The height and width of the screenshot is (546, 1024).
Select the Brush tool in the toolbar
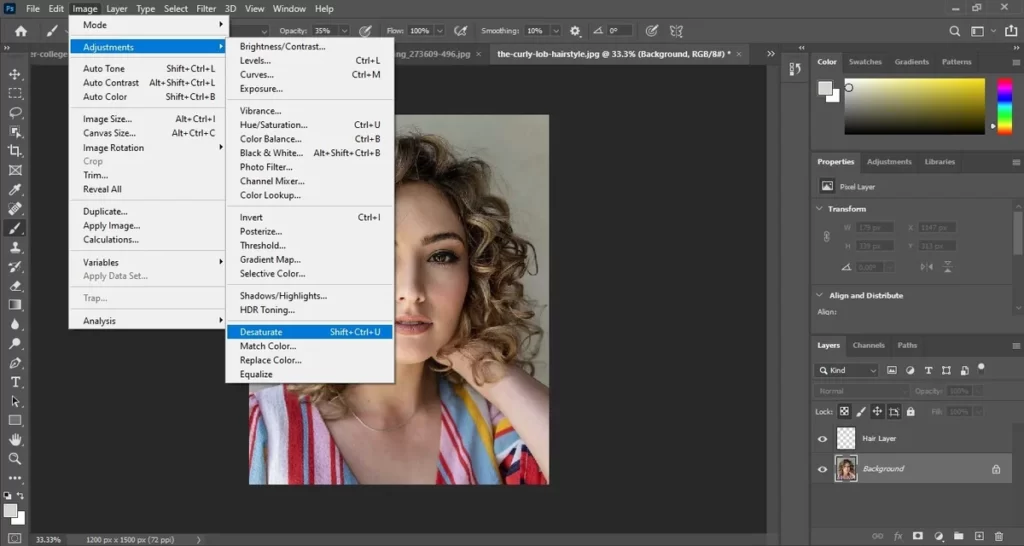pos(15,228)
